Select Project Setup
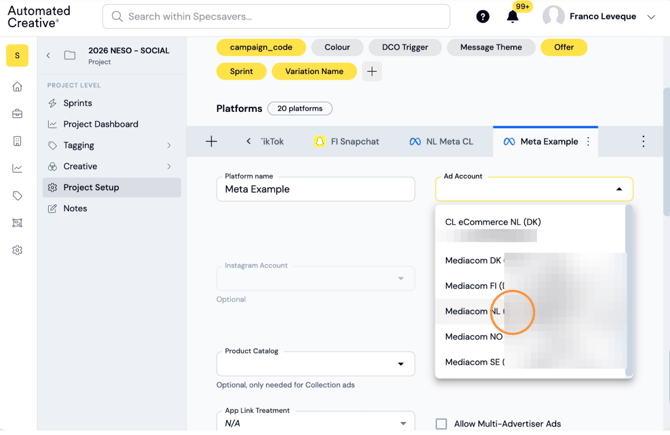This screenshot has height=435, width=670. click(112, 187)
